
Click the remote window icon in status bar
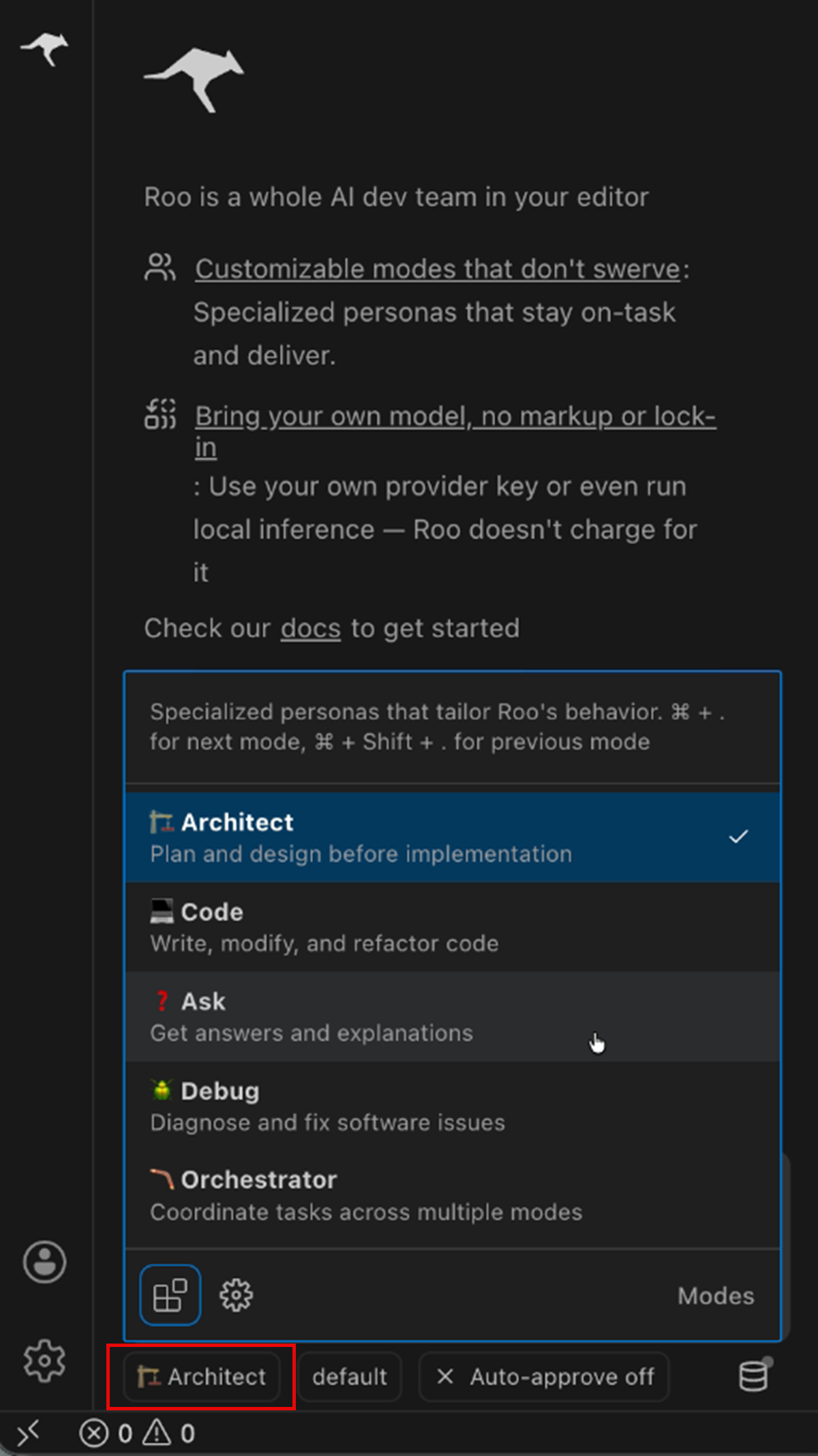click(29, 1434)
